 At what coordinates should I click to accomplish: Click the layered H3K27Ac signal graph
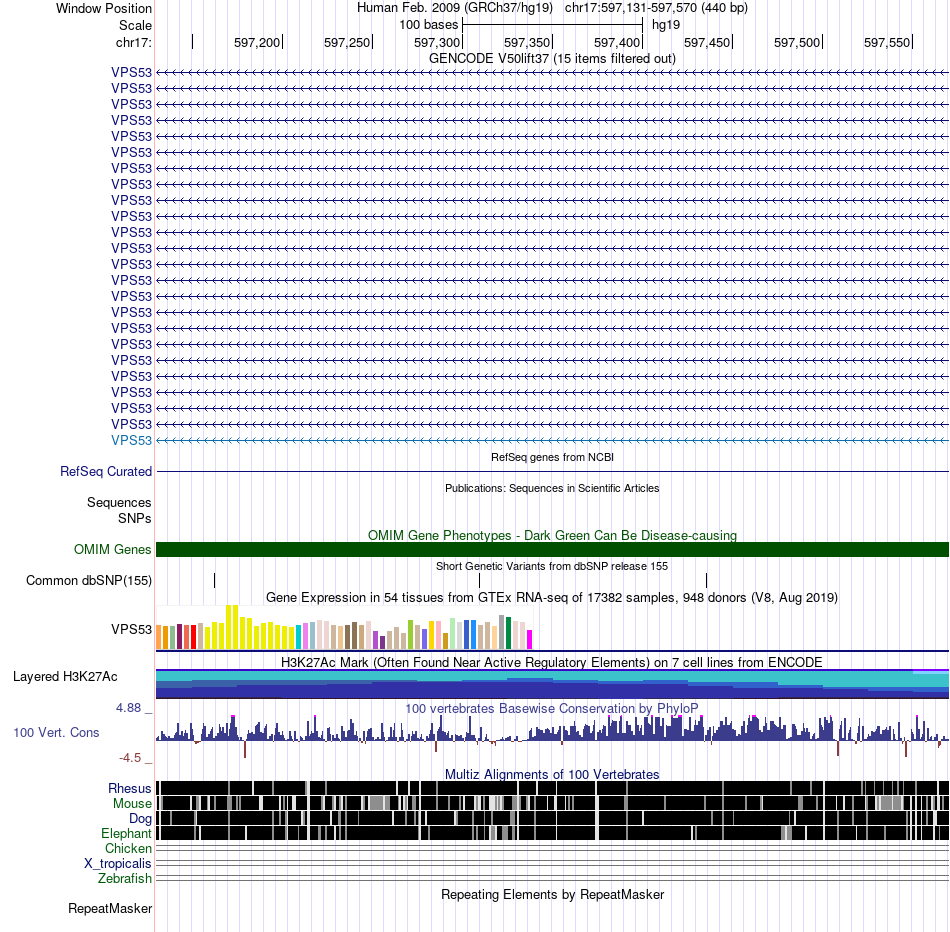pyautogui.click(x=552, y=684)
